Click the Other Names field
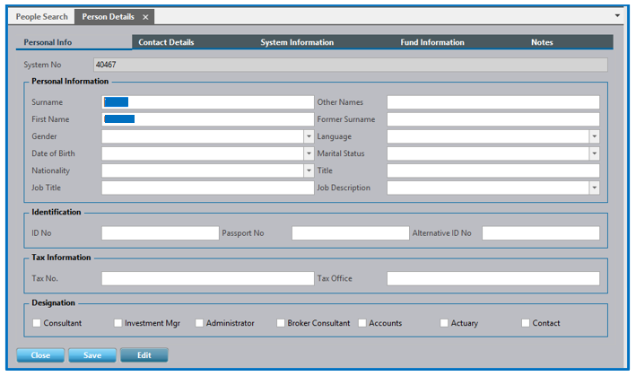This screenshot has height=376, width=636. [x=493, y=102]
